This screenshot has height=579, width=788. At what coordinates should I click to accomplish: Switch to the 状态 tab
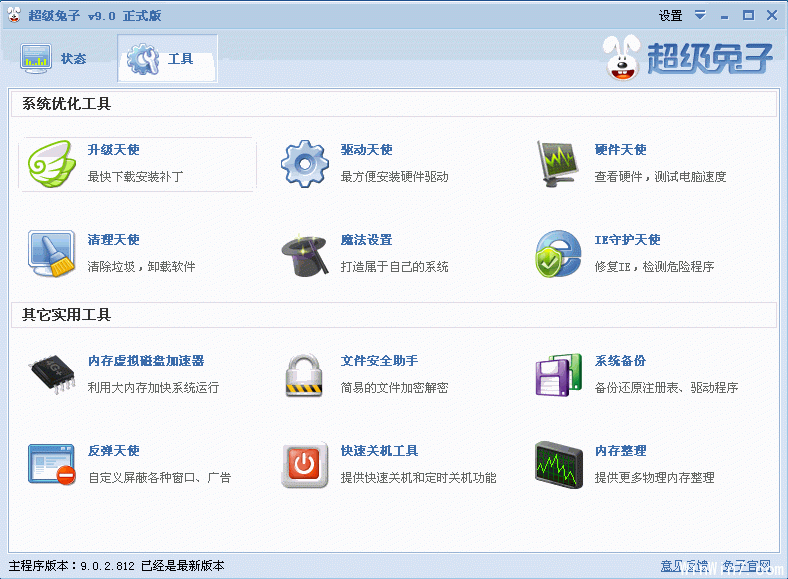tap(54, 58)
